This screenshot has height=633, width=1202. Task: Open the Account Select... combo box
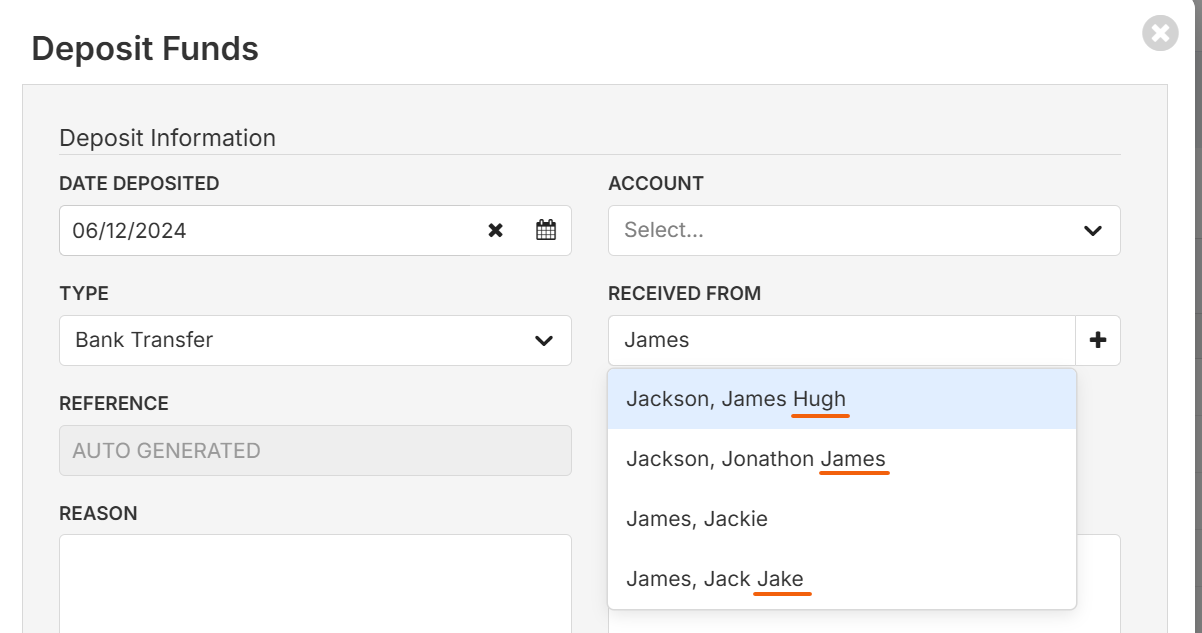pos(864,230)
